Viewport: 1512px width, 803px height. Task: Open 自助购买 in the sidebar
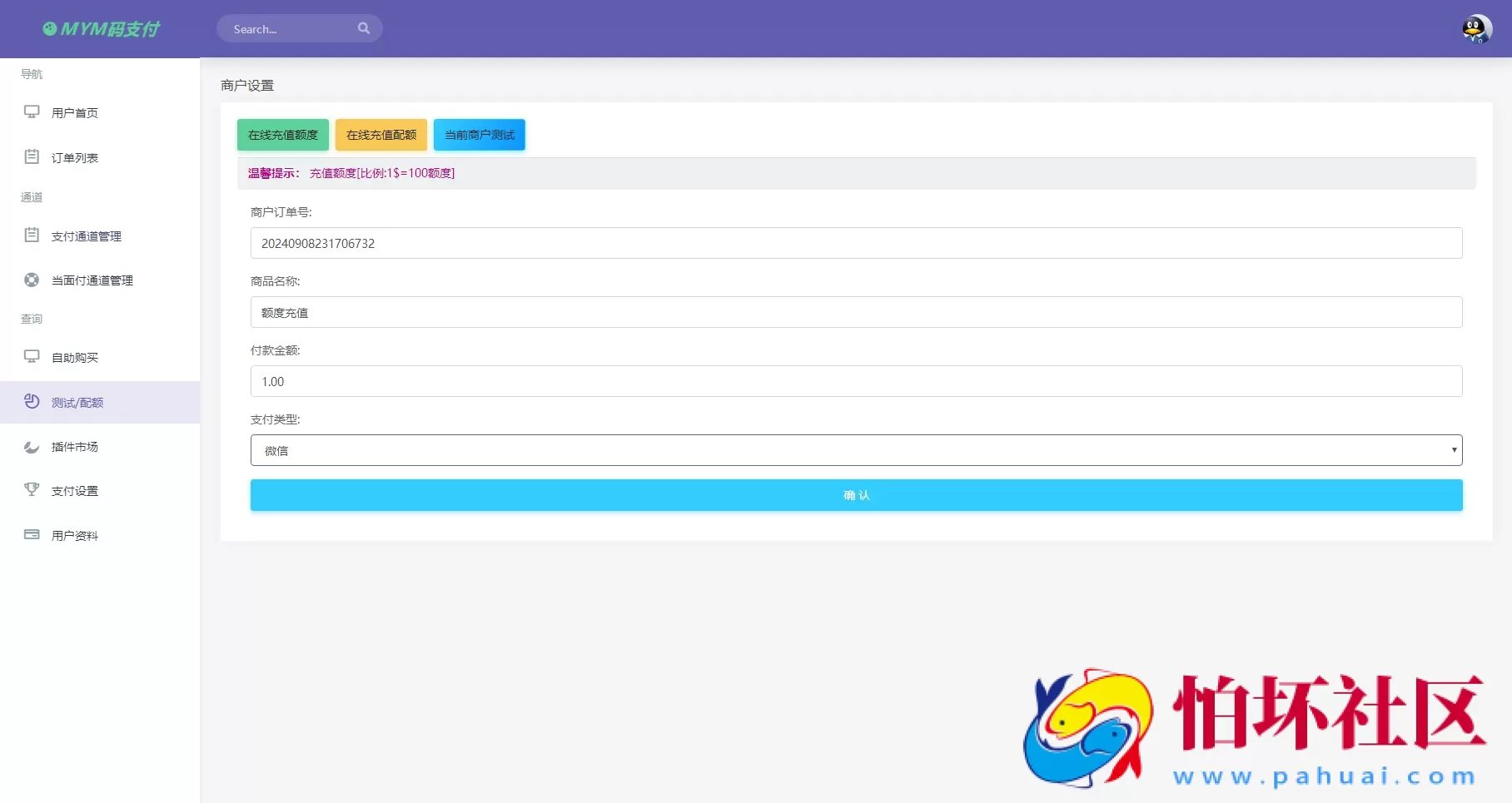tap(75, 358)
